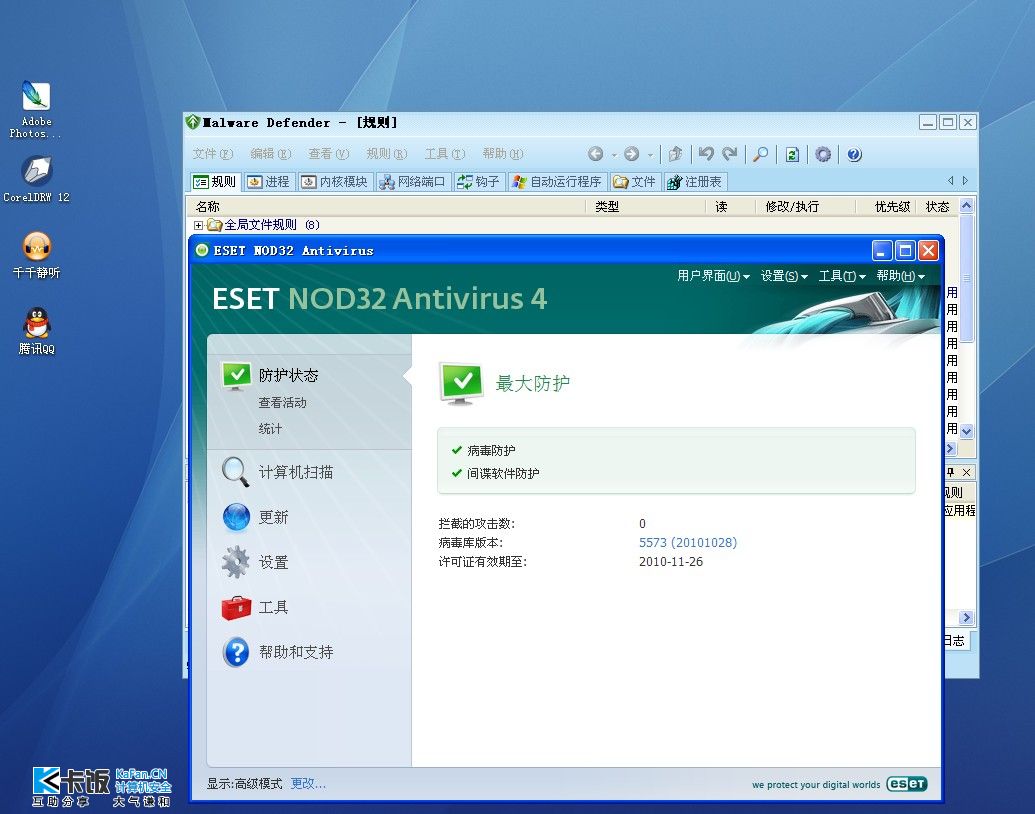Click 统计 under 防护状态
The height and width of the screenshot is (814, 1035).
click(270, 428)
